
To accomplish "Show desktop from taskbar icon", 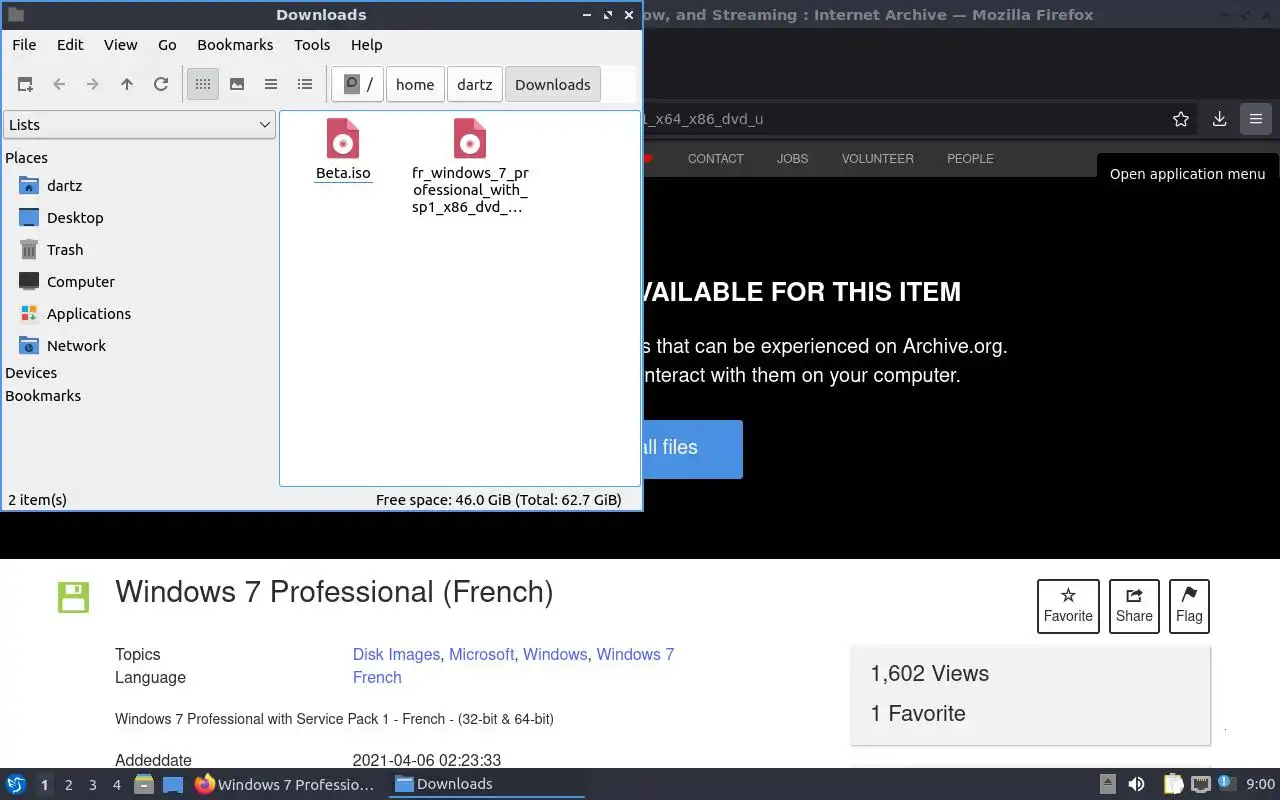I will [173, 784].
